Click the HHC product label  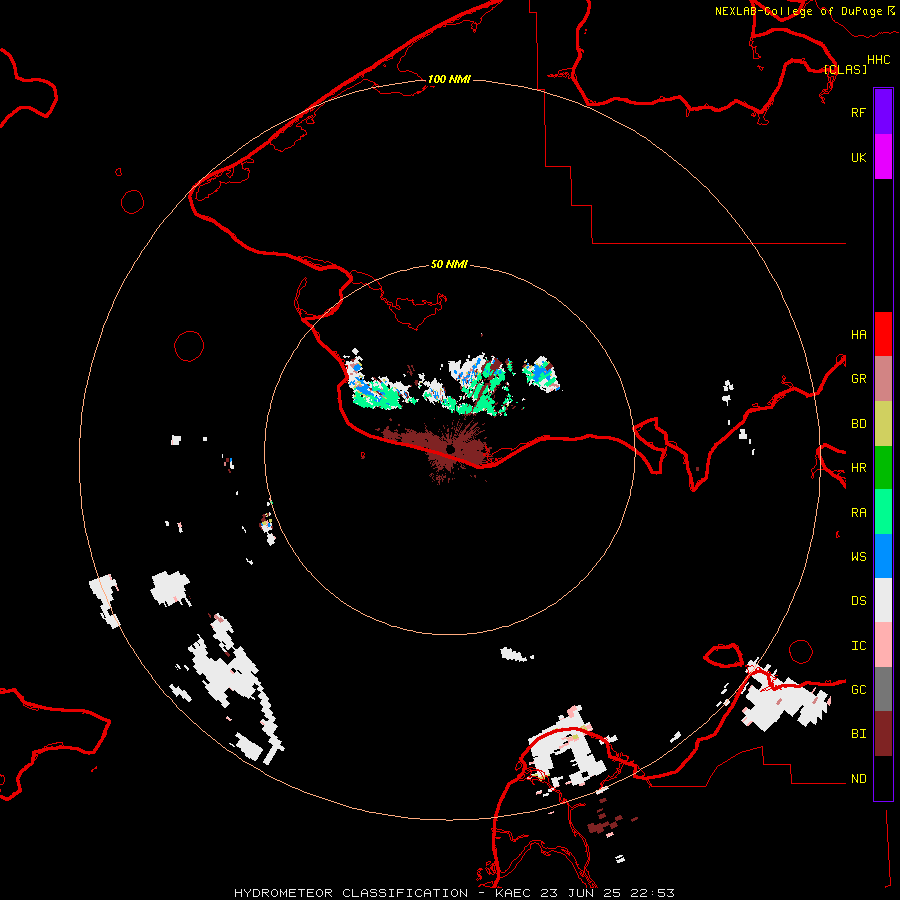878,60
